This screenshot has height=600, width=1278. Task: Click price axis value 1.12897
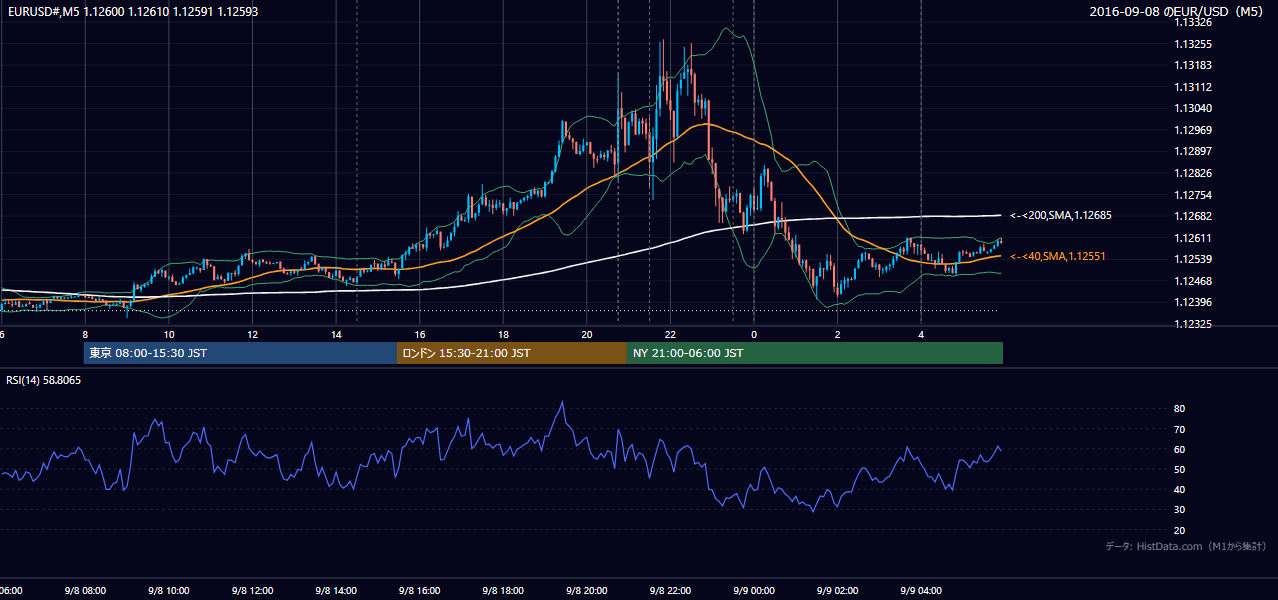[1193, 151]
